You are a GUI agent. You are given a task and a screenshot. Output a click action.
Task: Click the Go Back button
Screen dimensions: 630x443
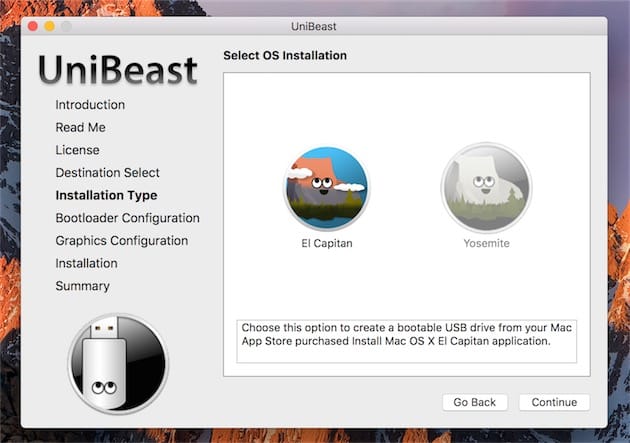(475, 402)
